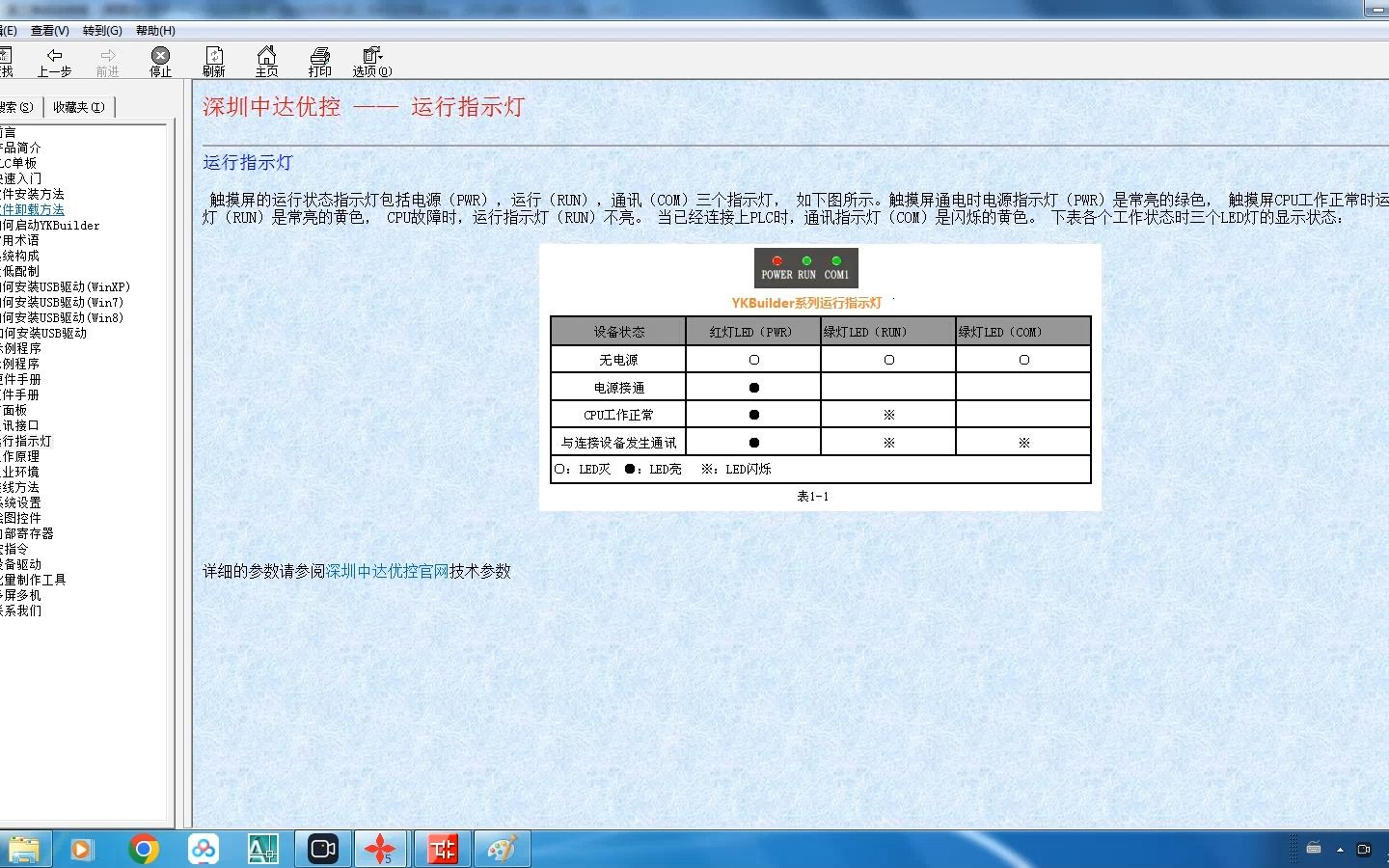Click the POWER RUN COM1 indicator image
The width and height of the screenshot is (1389, 868).
click(x=806, y=268)
